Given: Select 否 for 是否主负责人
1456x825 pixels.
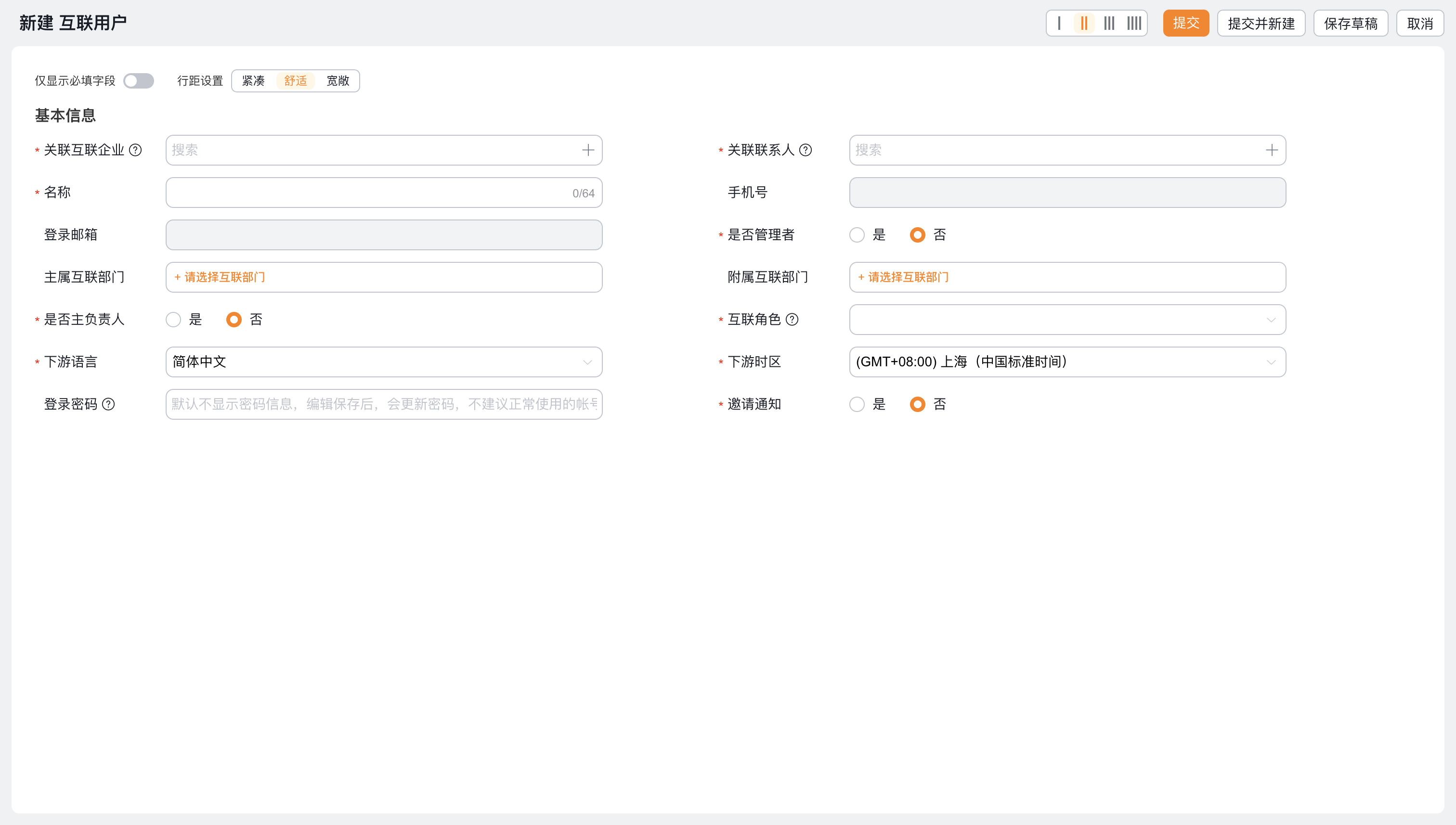Looking at the screenshot, I should click(x=234, y=320).
